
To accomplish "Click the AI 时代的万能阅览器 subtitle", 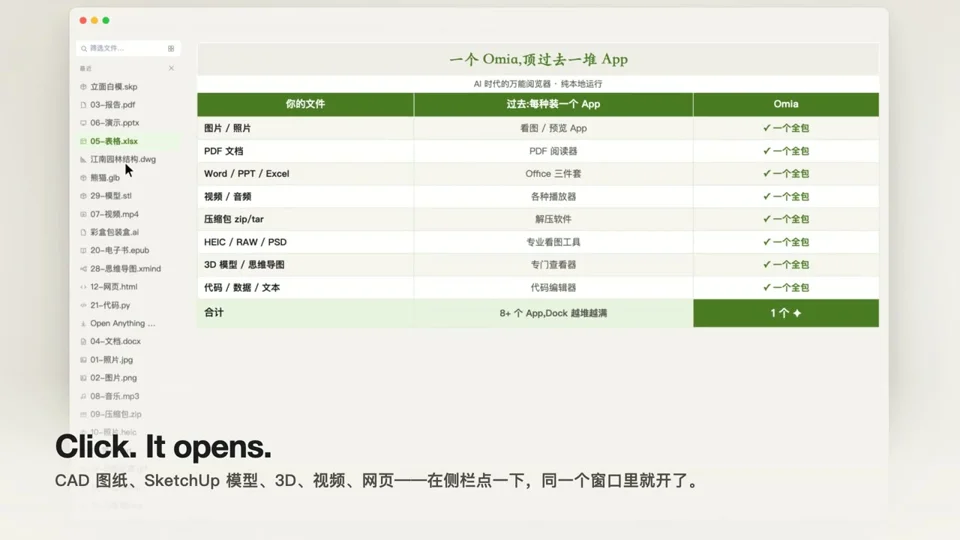I will pyautogui.click(x=538, y=84).
